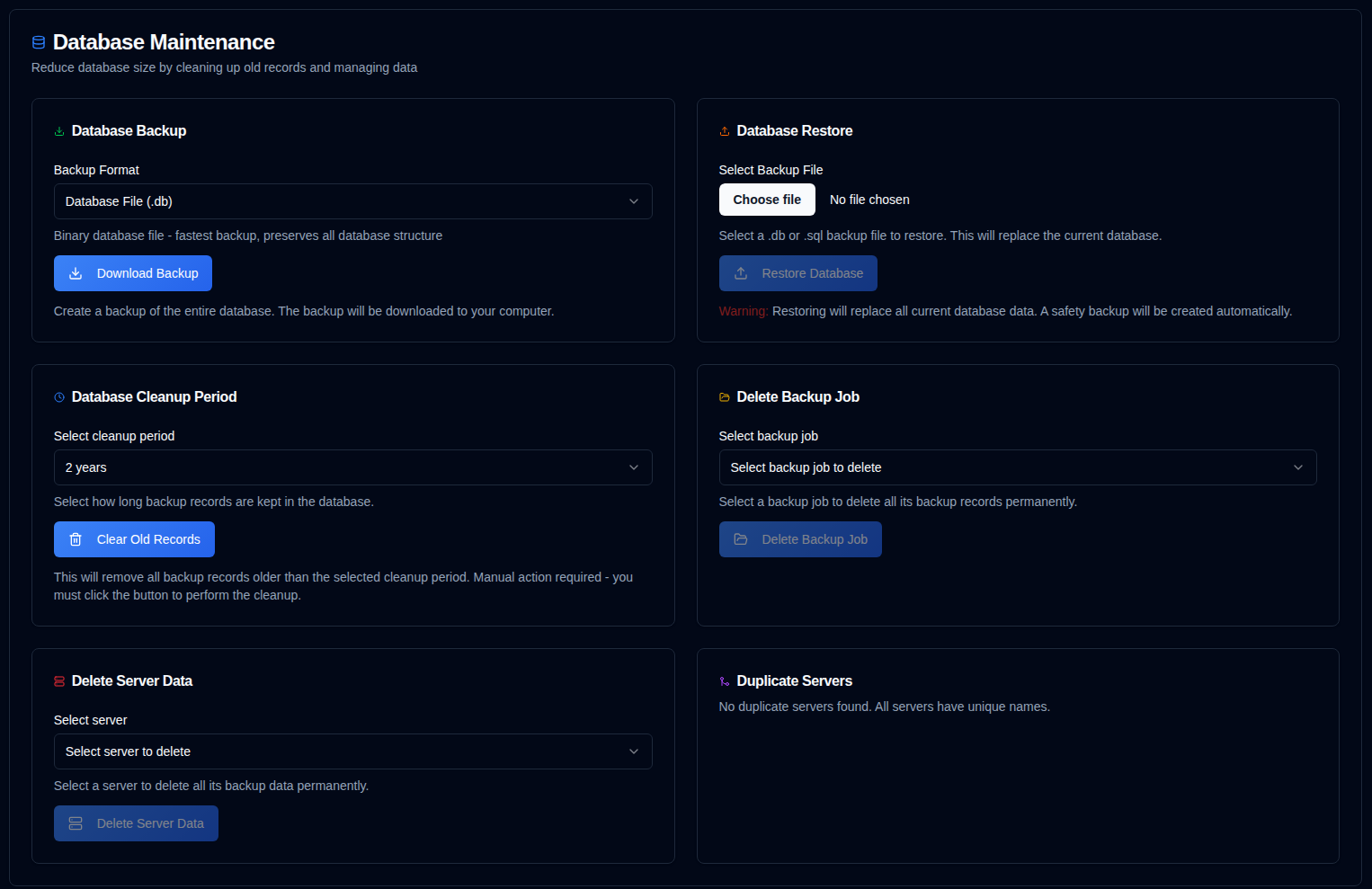Click the No file chosen label
Screen dimensions: 1372x889
(869, 200)
